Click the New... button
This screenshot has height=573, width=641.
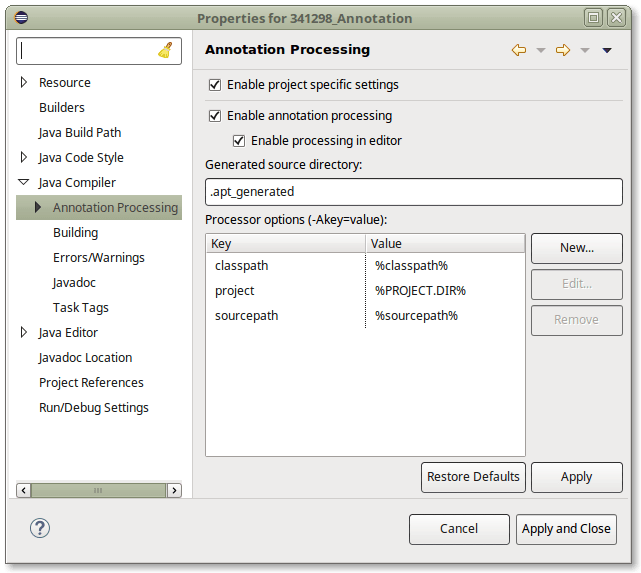click(577, 248)
